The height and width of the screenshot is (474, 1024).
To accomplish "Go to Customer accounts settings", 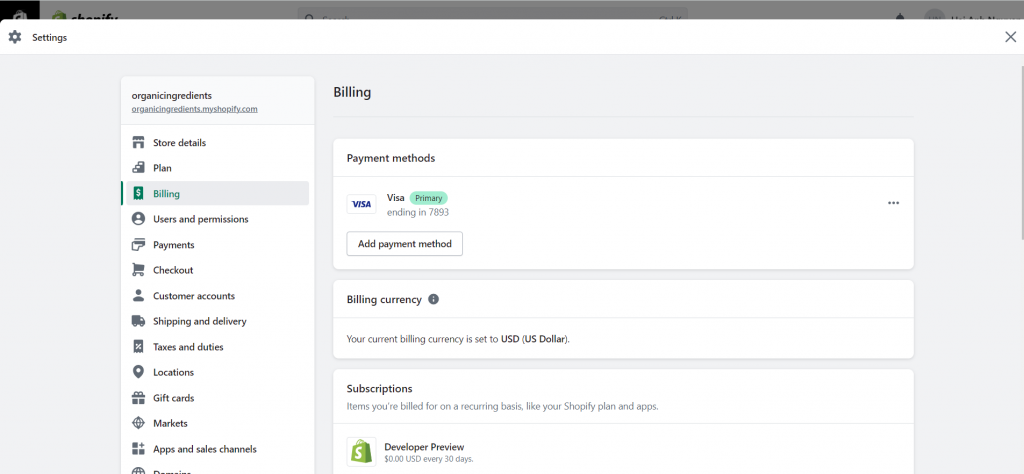I will pos(193,296).
